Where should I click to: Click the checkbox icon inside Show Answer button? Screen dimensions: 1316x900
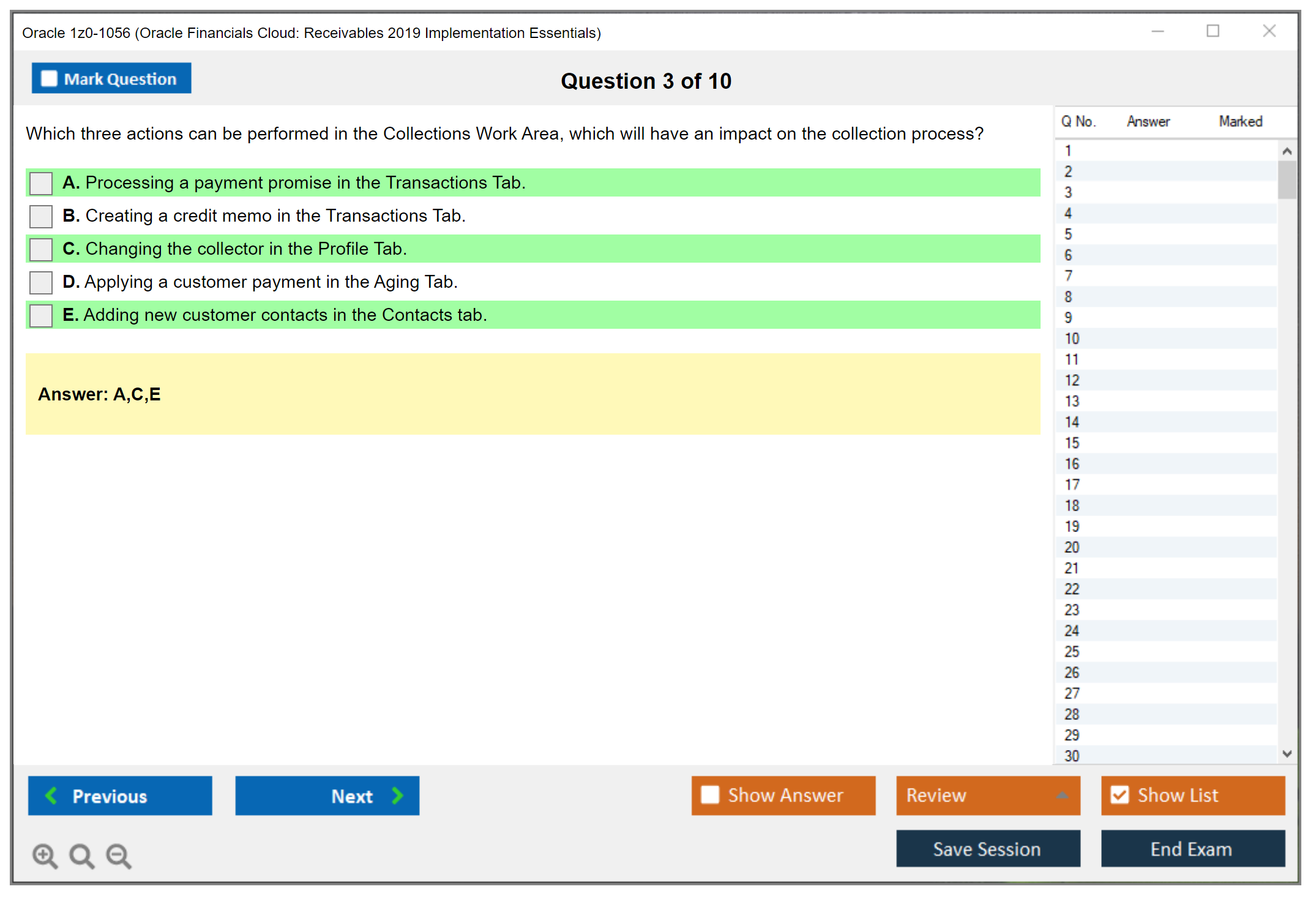pyautogui.click(x=710, y=794)
